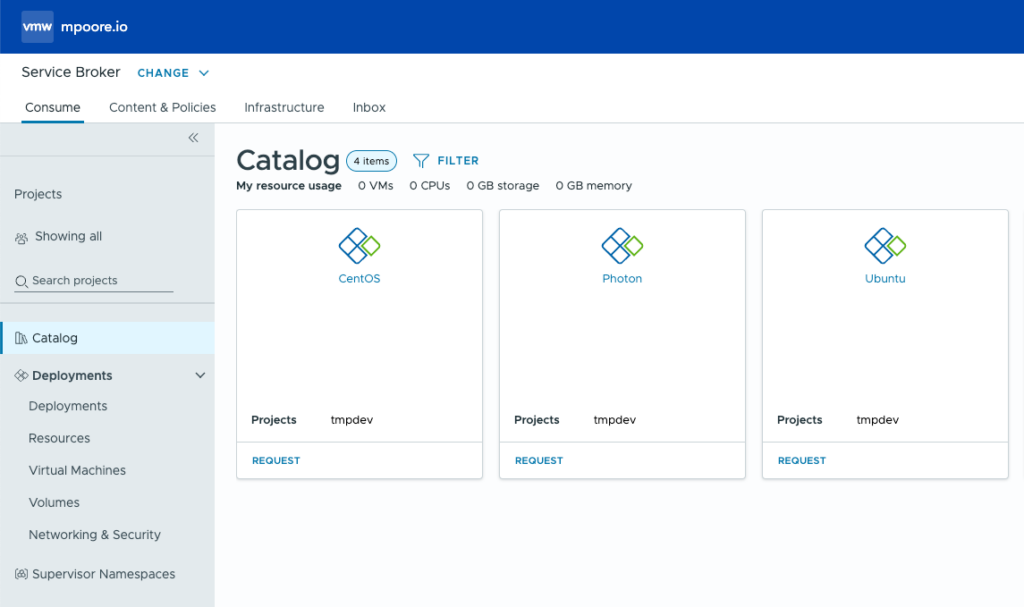Open the CHANGE service dropdown

coord(173,73)
